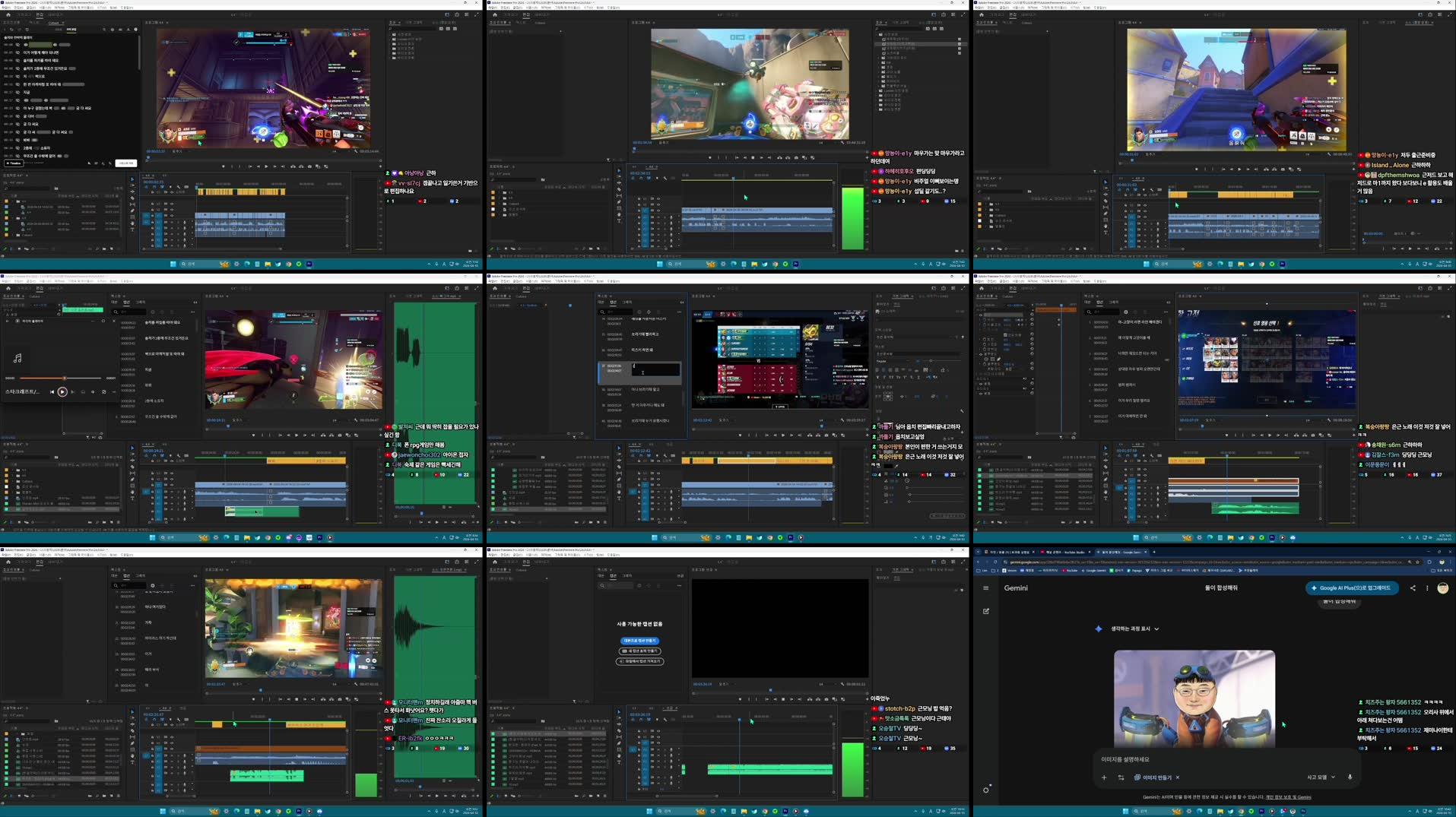
Task: Click the Google AI Plus 업그레이드 button
Action: [1352, 588]
